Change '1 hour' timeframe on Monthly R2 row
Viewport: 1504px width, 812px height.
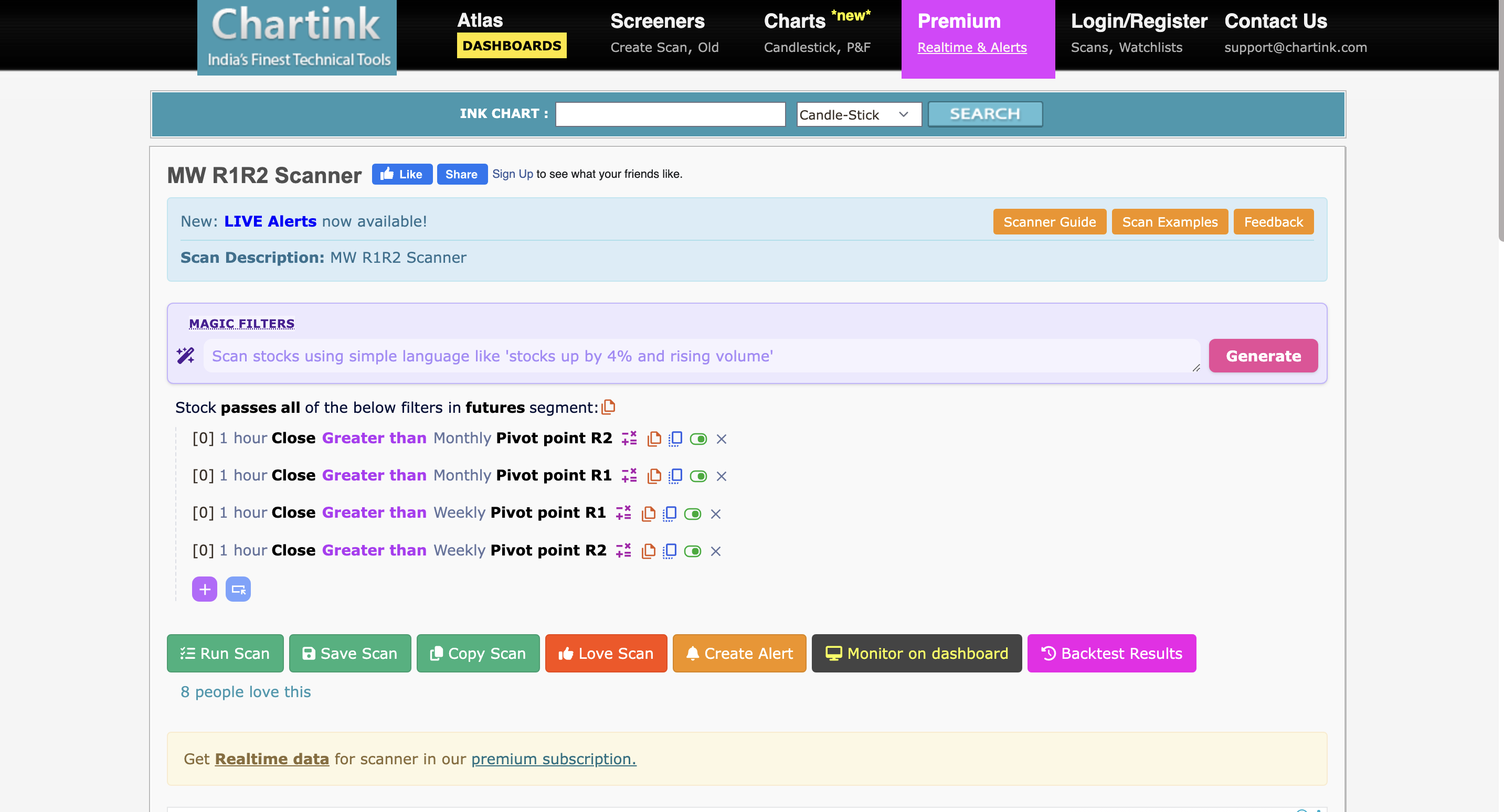click(243, 438)
